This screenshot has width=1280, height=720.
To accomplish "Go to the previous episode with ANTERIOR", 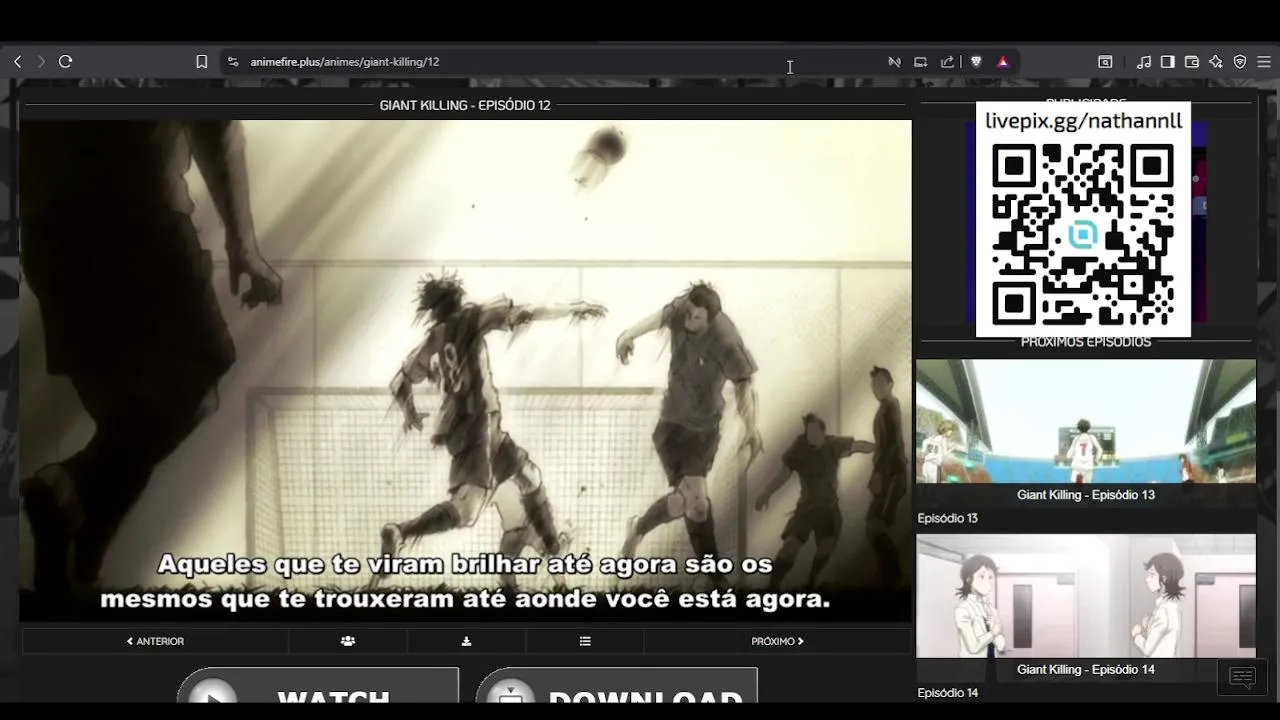I will coord(155,641).
